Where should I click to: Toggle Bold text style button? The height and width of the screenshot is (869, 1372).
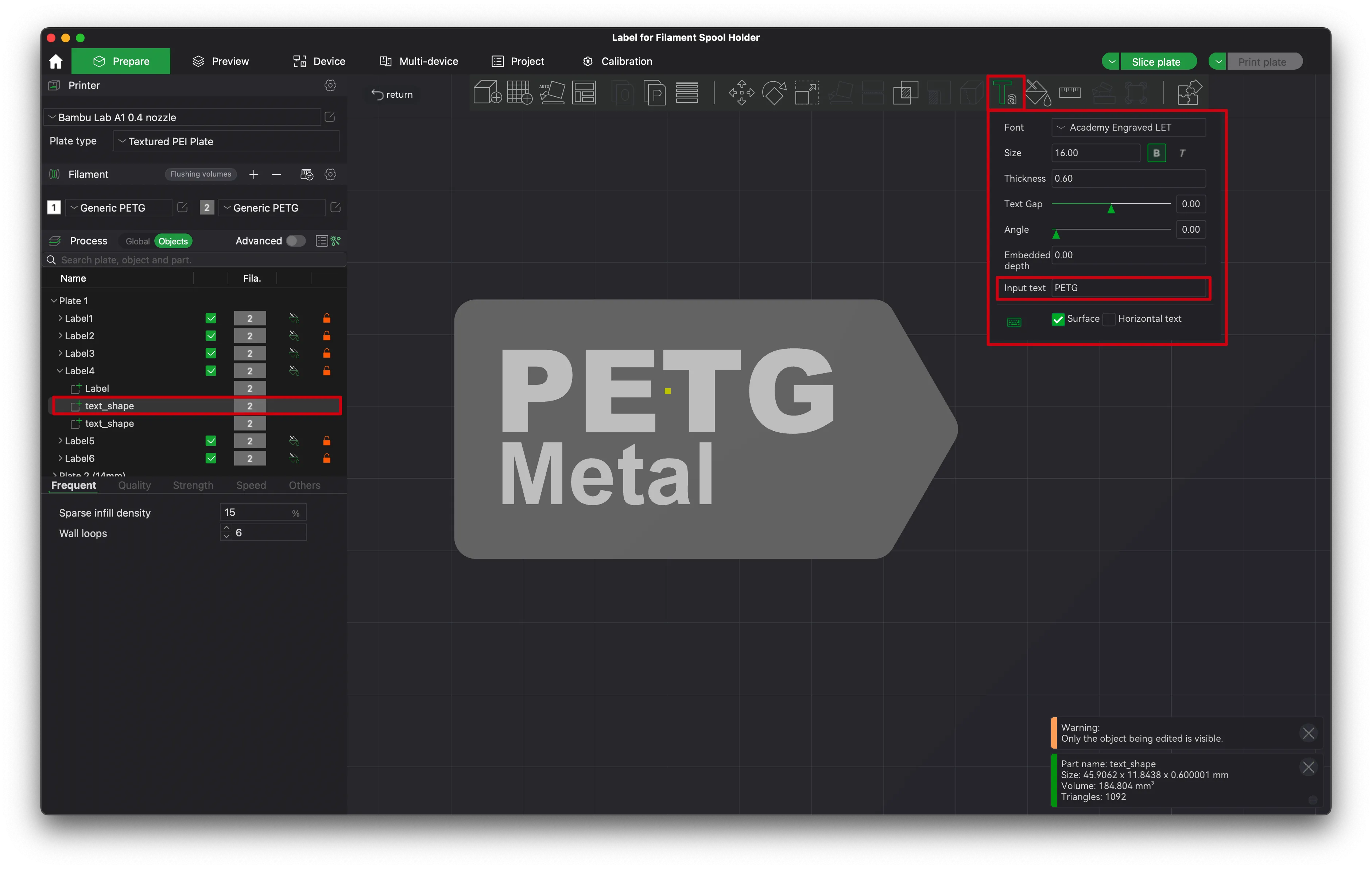pyautogui.click(x=1156, y=153)
